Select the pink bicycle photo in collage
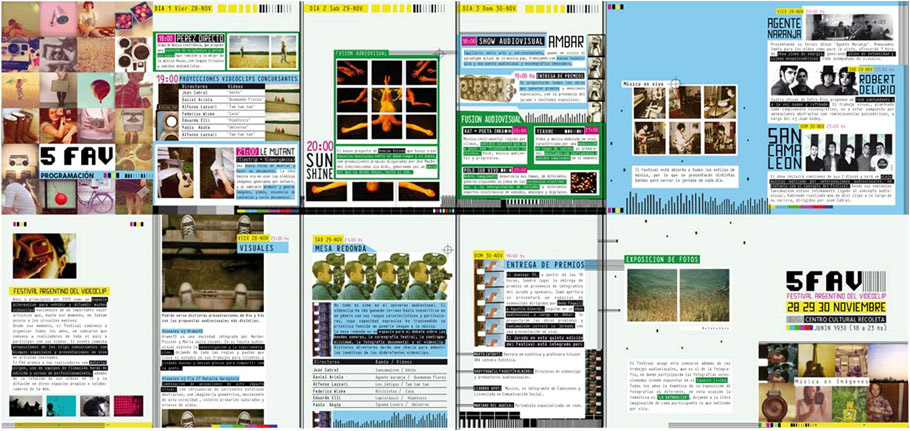The image size is (910, 431). pos(96,197)
